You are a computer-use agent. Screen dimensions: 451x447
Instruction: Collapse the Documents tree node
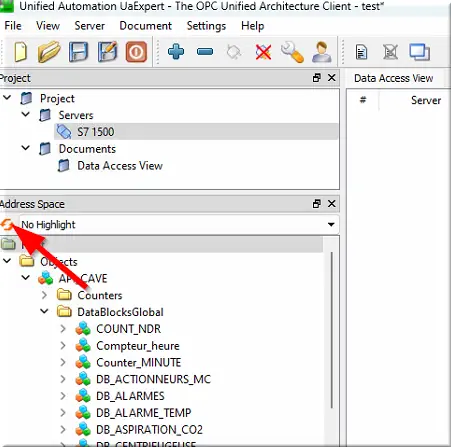[x=26, y=148]
